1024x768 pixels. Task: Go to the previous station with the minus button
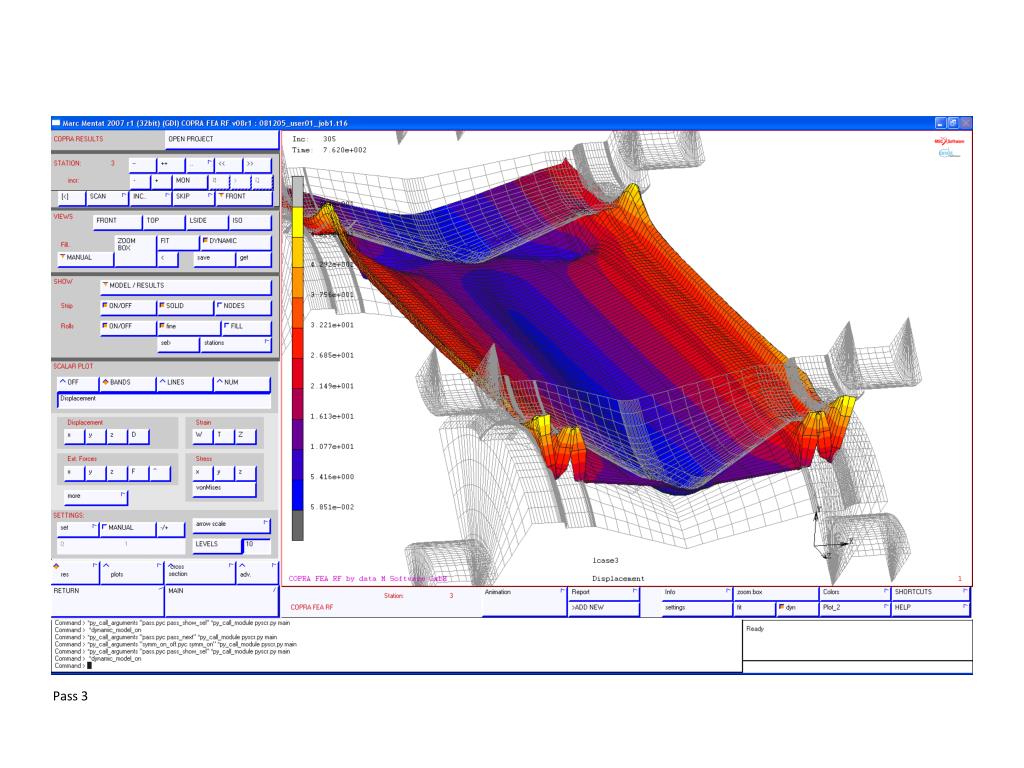click(x=142, y=164)
